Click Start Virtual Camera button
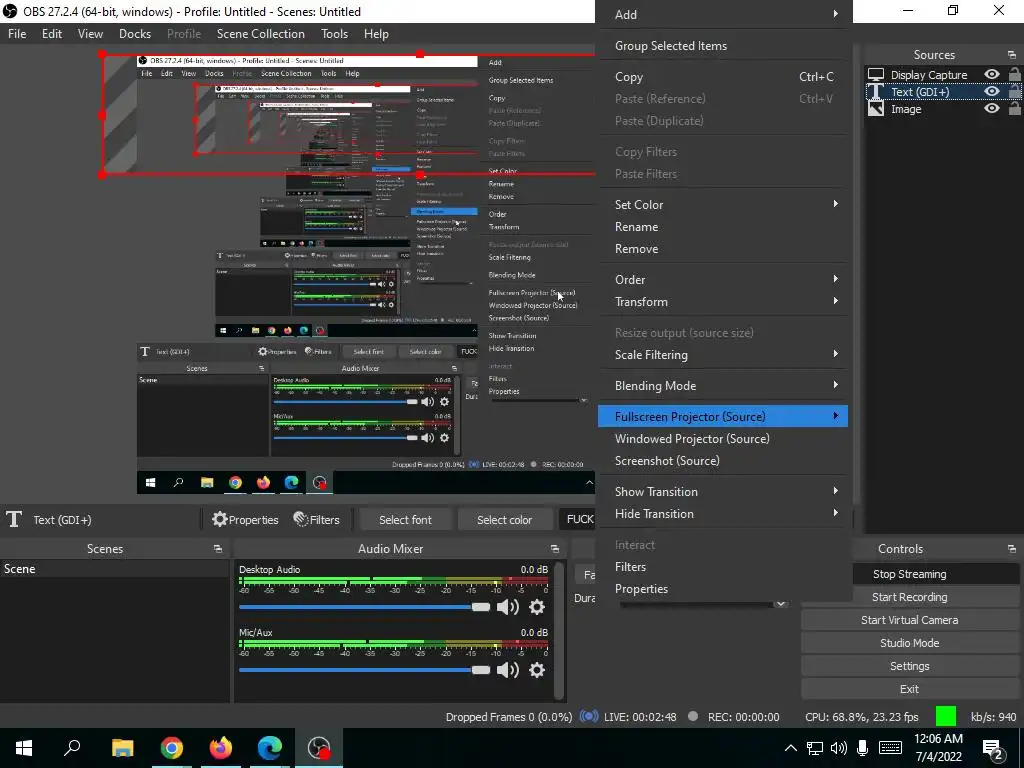1024x768 pixels. pyautogui.click(x=910, y=620)
